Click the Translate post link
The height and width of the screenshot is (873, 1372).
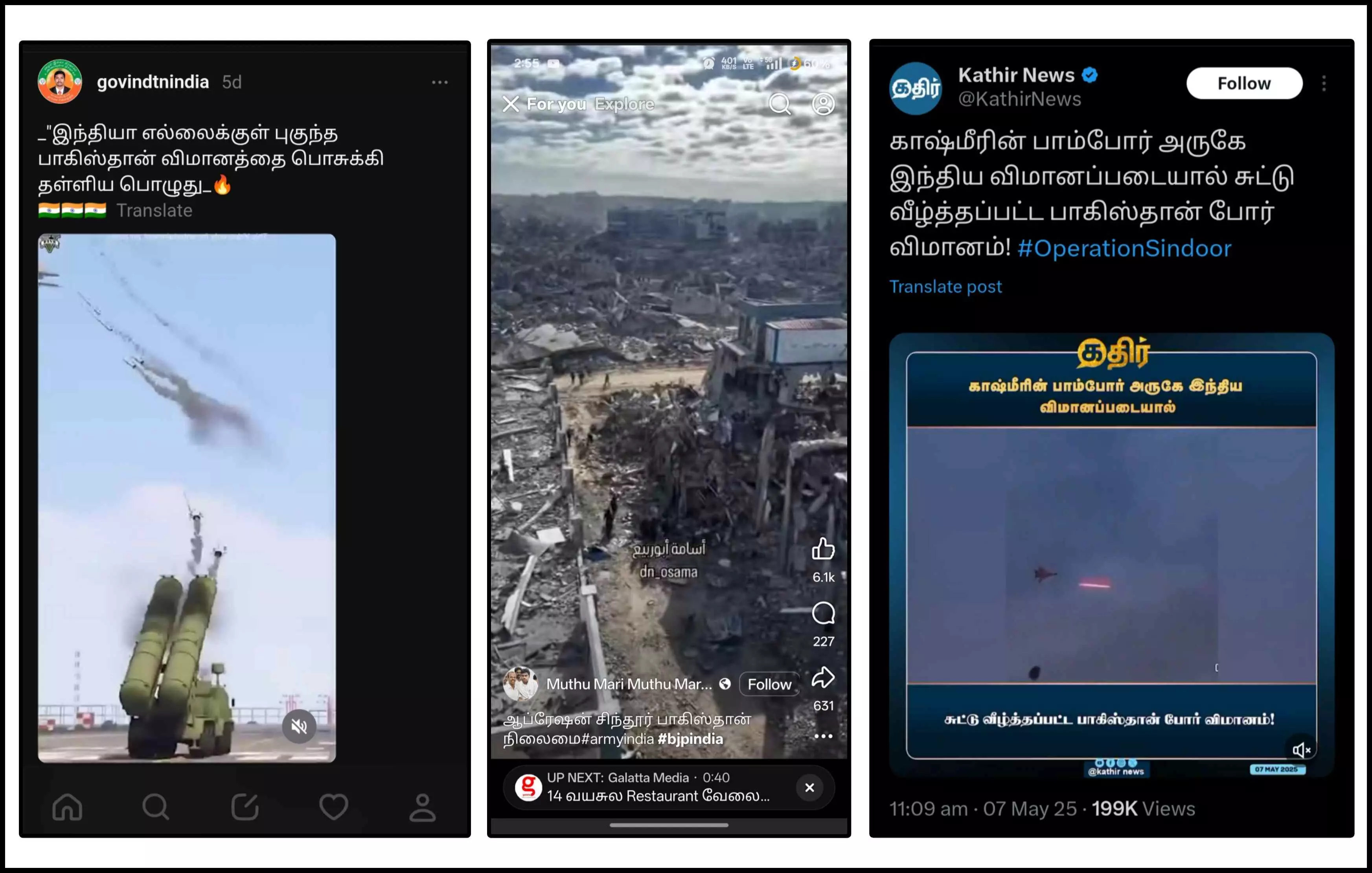pyautogui.click(x=945, y=287)
